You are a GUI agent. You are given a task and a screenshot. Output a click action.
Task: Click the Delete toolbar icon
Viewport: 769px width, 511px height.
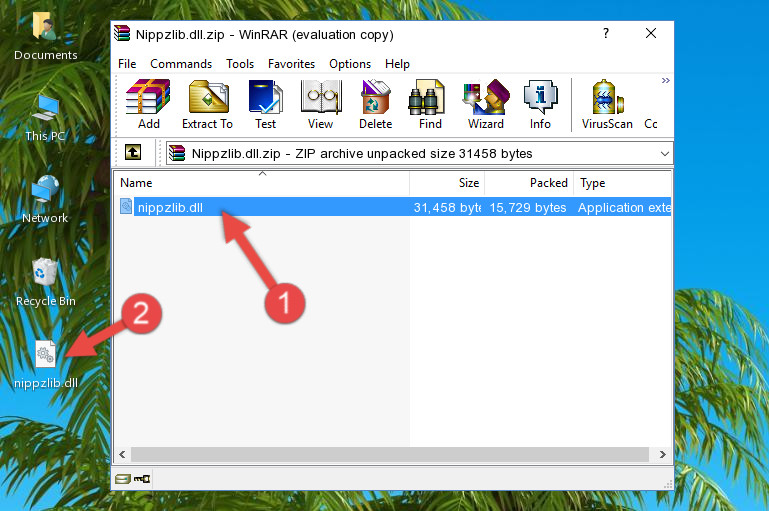click(x=375, y=104)
